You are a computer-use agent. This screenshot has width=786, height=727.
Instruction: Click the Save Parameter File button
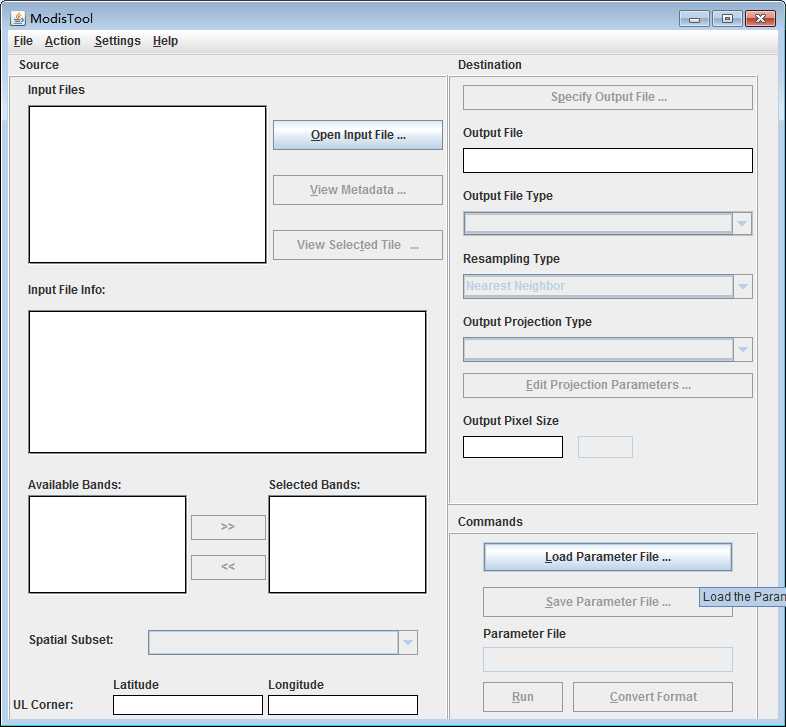(x=608, y=602)
